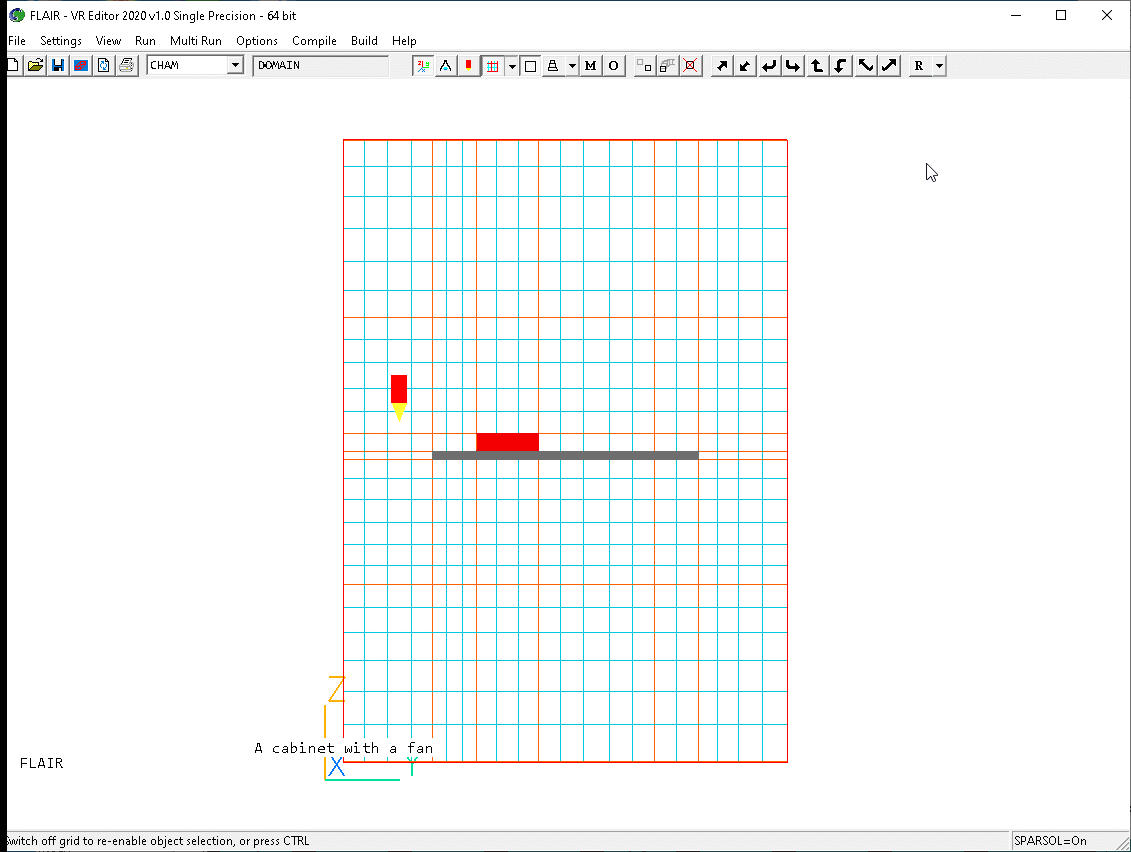
Task: Toggle the grid mesh display button
Action: coord(492,66)
